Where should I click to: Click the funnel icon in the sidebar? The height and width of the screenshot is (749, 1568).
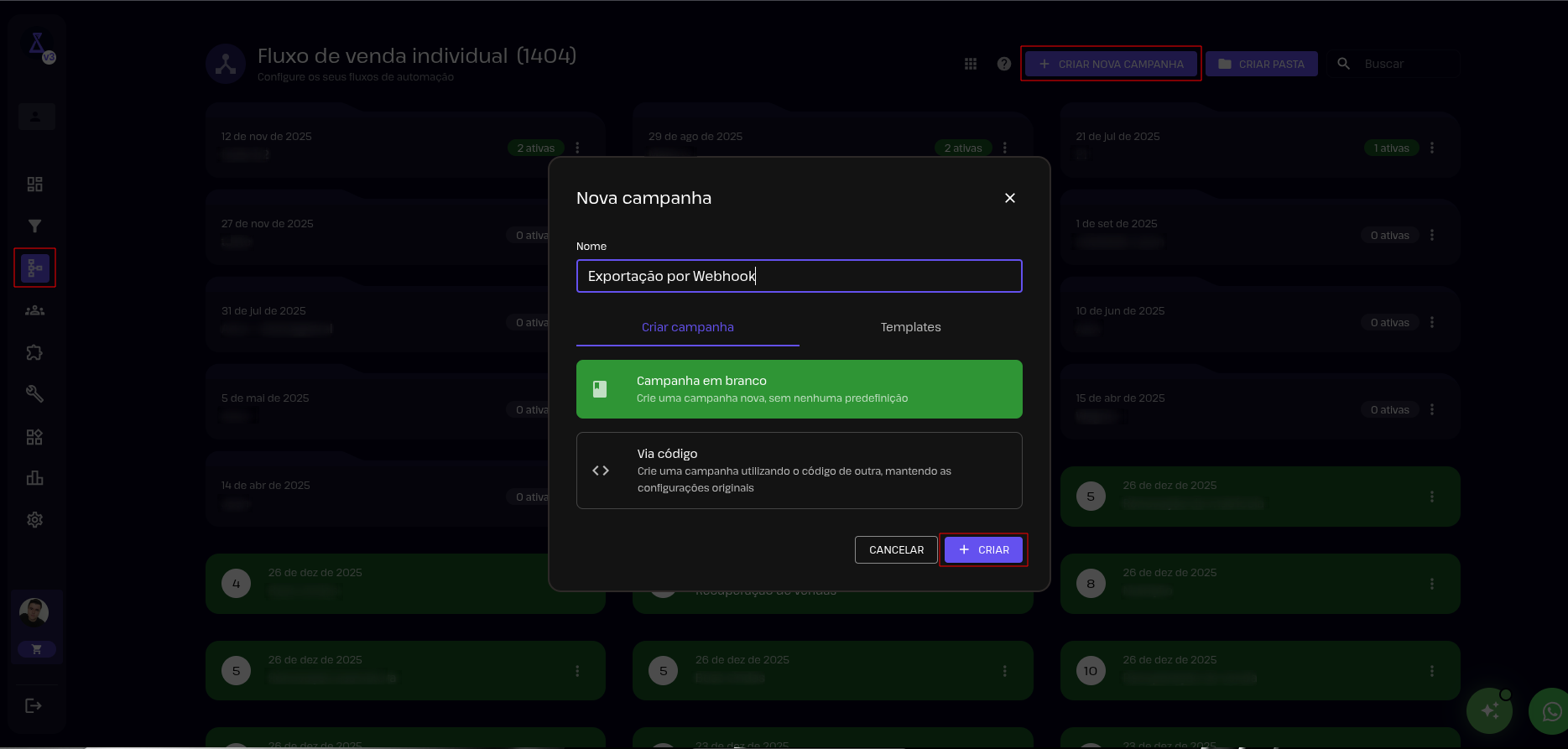tap(34, 226)
